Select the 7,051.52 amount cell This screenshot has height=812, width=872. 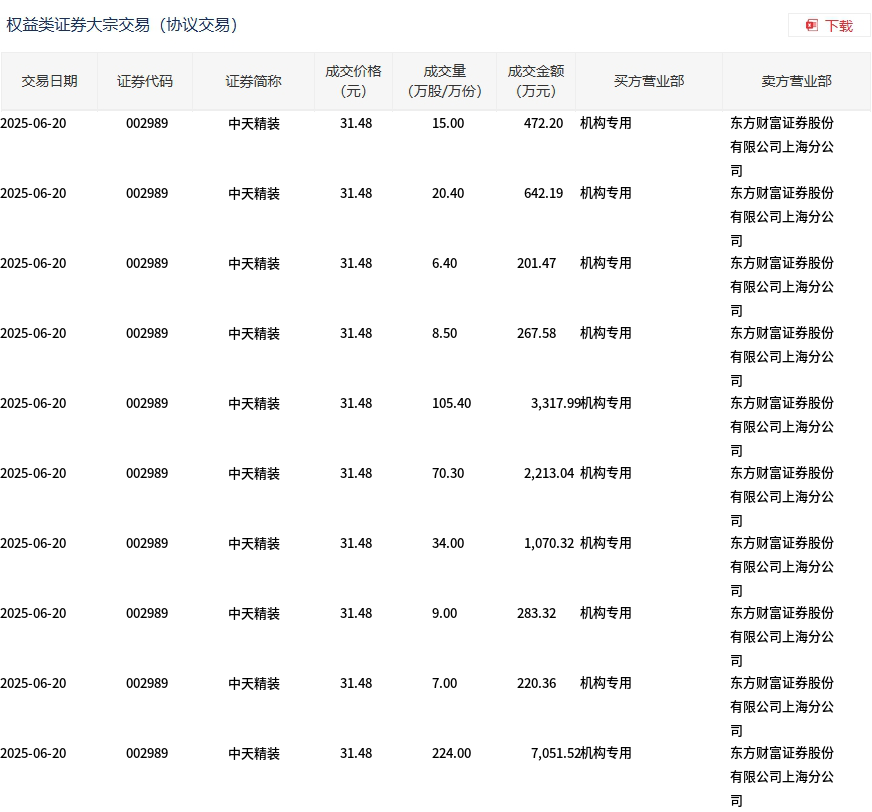(x=555, y=753)
